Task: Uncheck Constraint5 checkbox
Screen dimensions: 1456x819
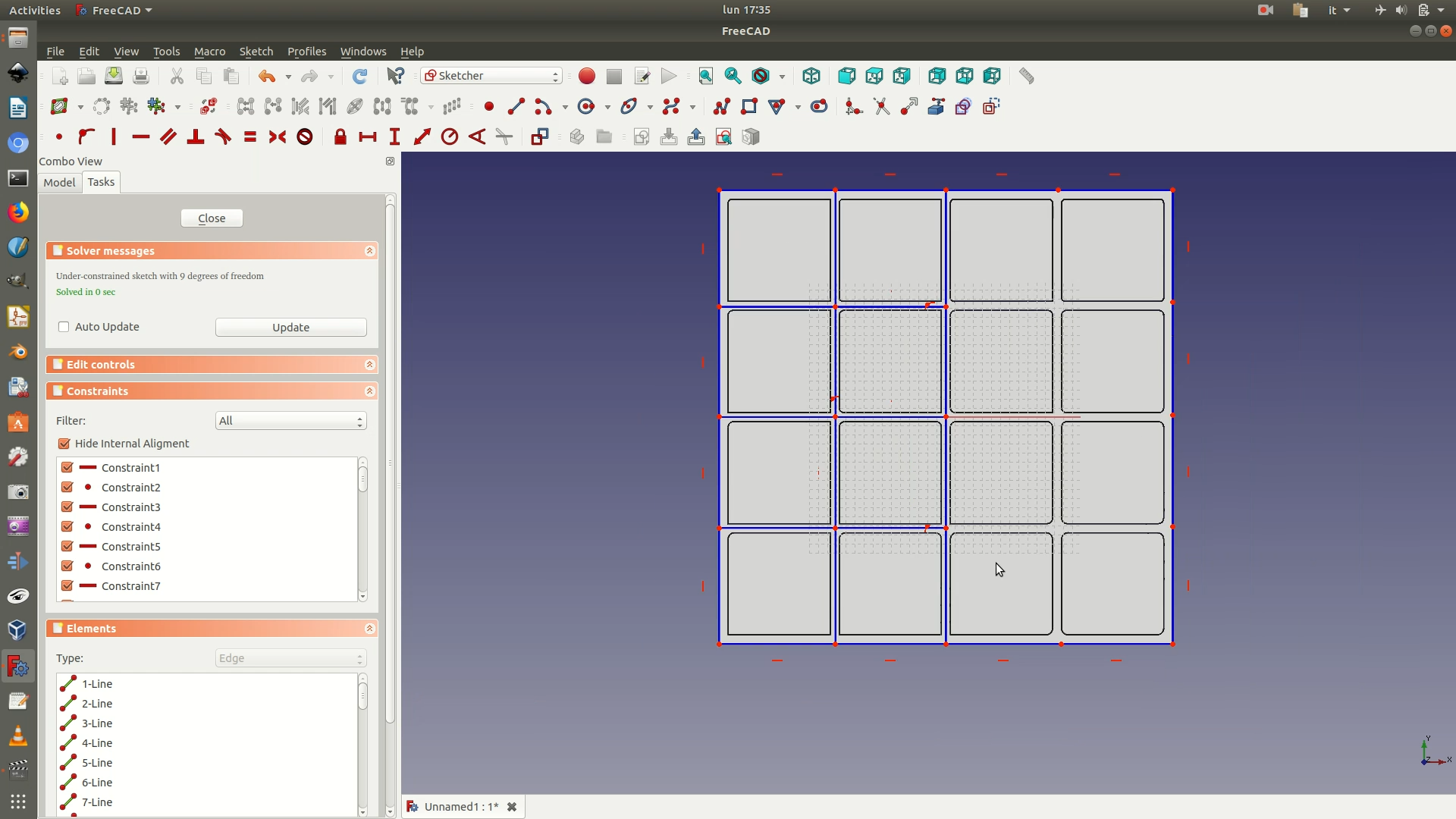Action: (67, 547)
